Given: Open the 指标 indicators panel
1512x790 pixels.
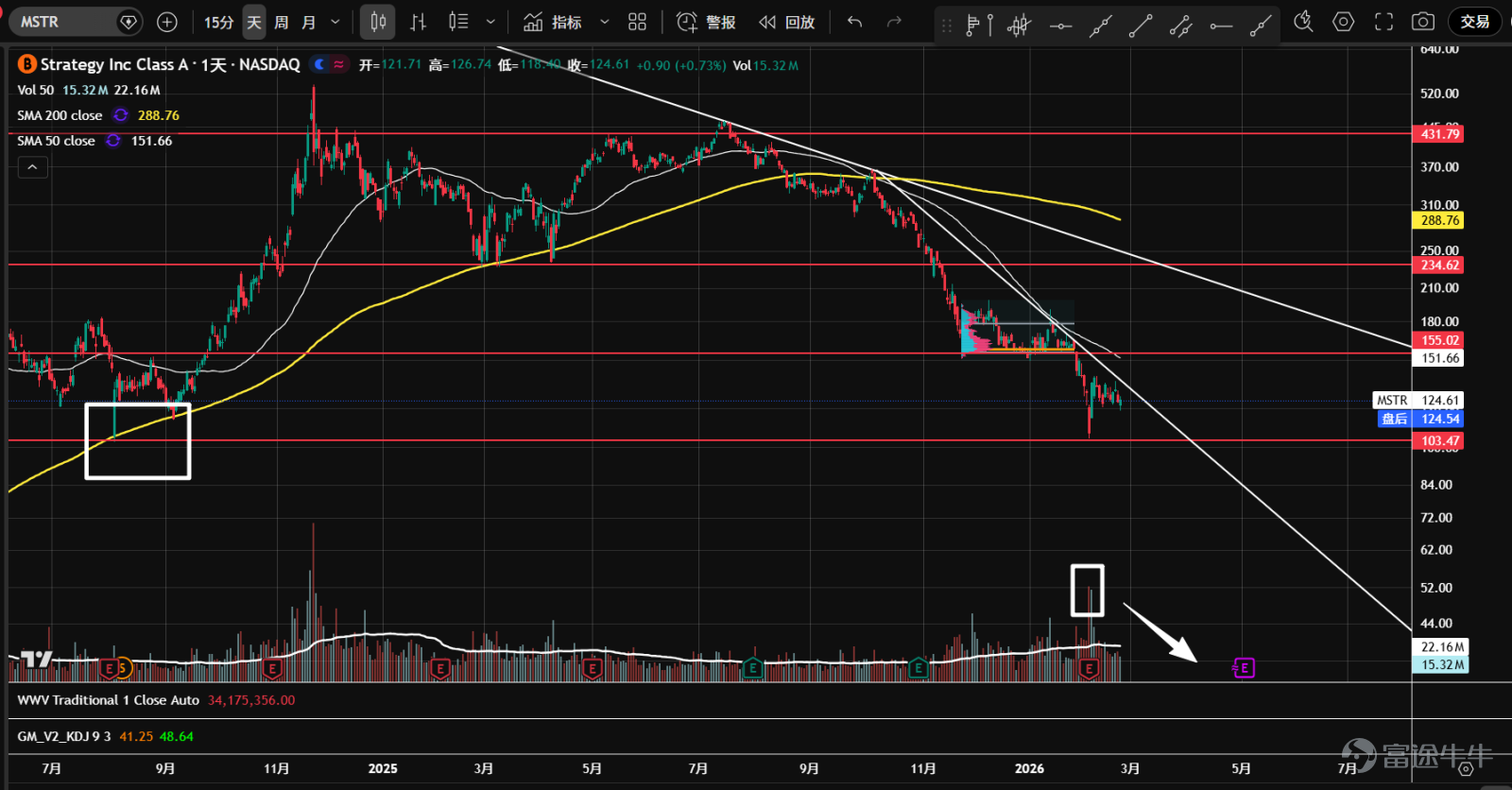Looking at the screenshot, I should coord(553,22).
